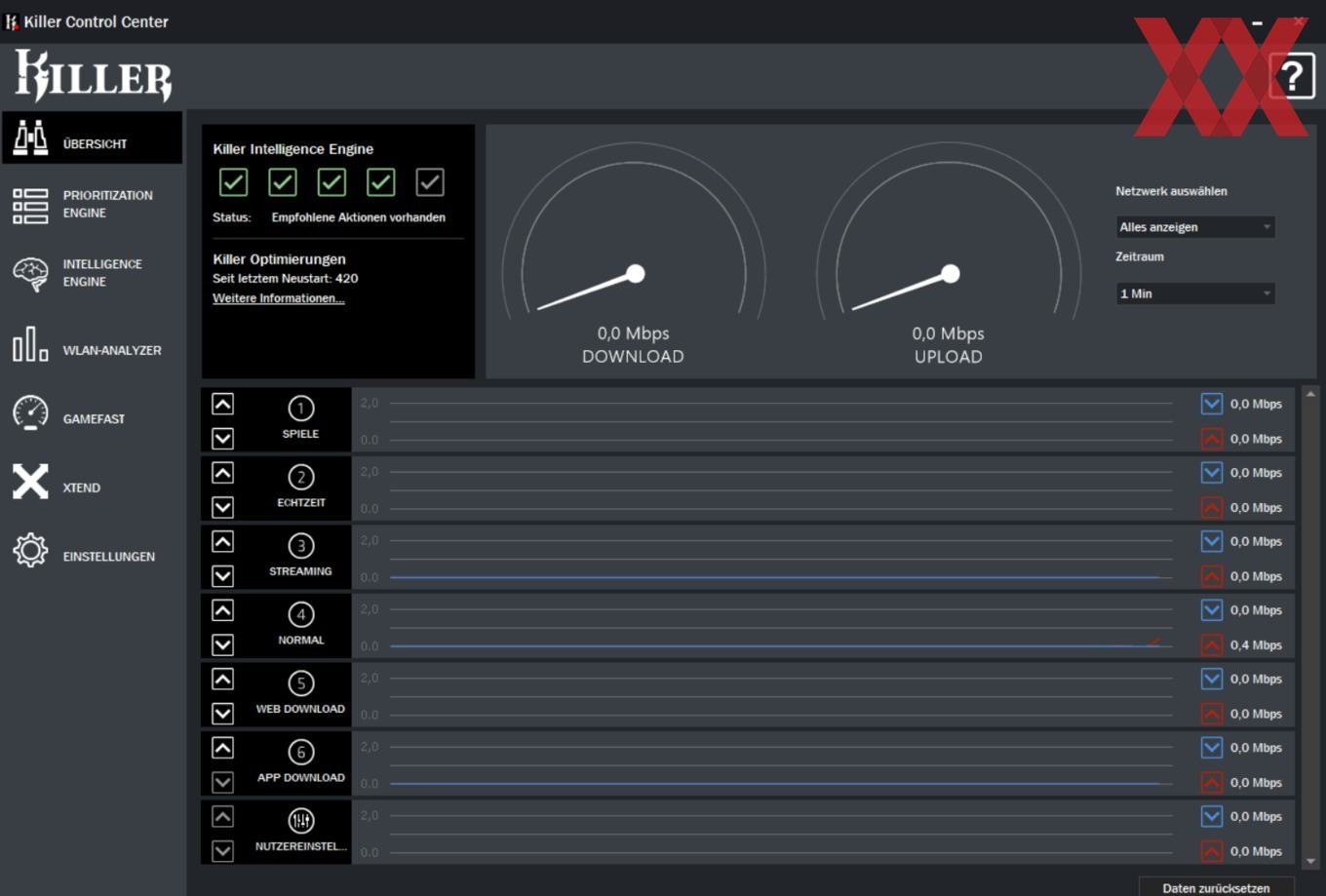Image resolution: width=1326 pixels, height=896 pixels.
Task: Open the Netzwerk auswählen dropdown
Action: pos(1195,227)
